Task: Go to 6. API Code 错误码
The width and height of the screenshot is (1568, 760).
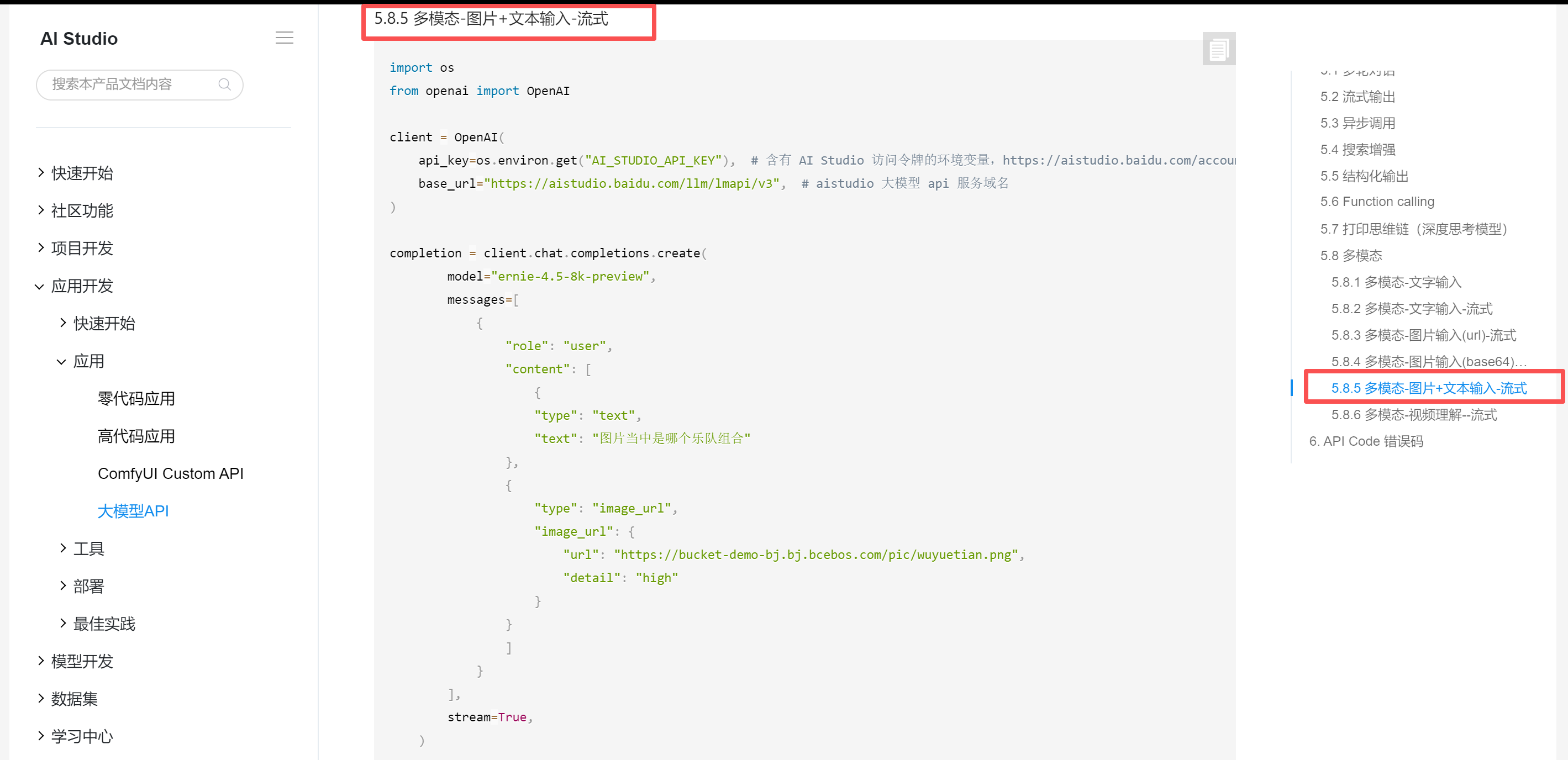Action: pos(1366,441)
